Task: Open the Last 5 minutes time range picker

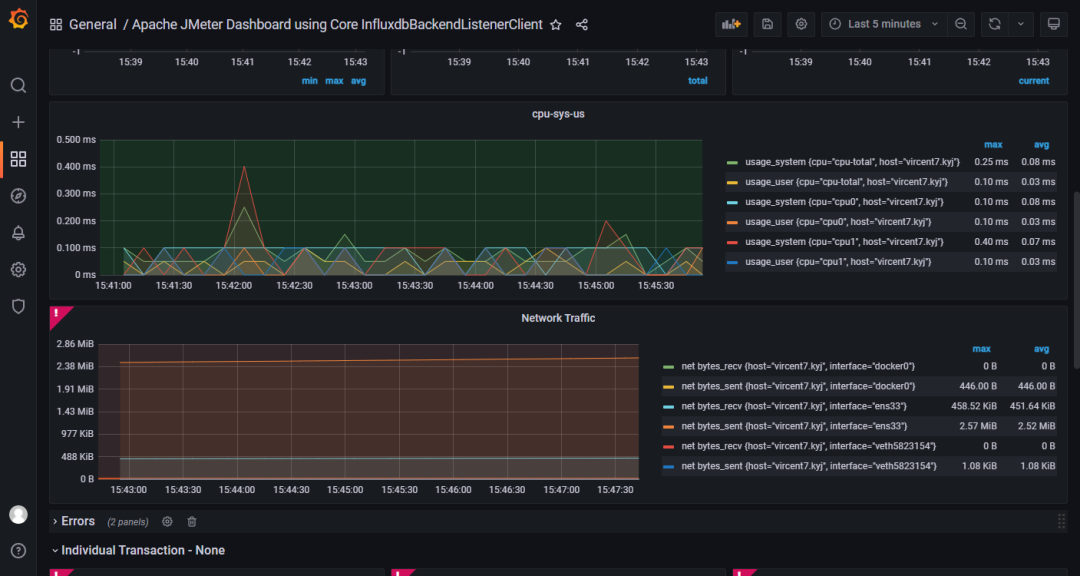Action: coord(881,23)
